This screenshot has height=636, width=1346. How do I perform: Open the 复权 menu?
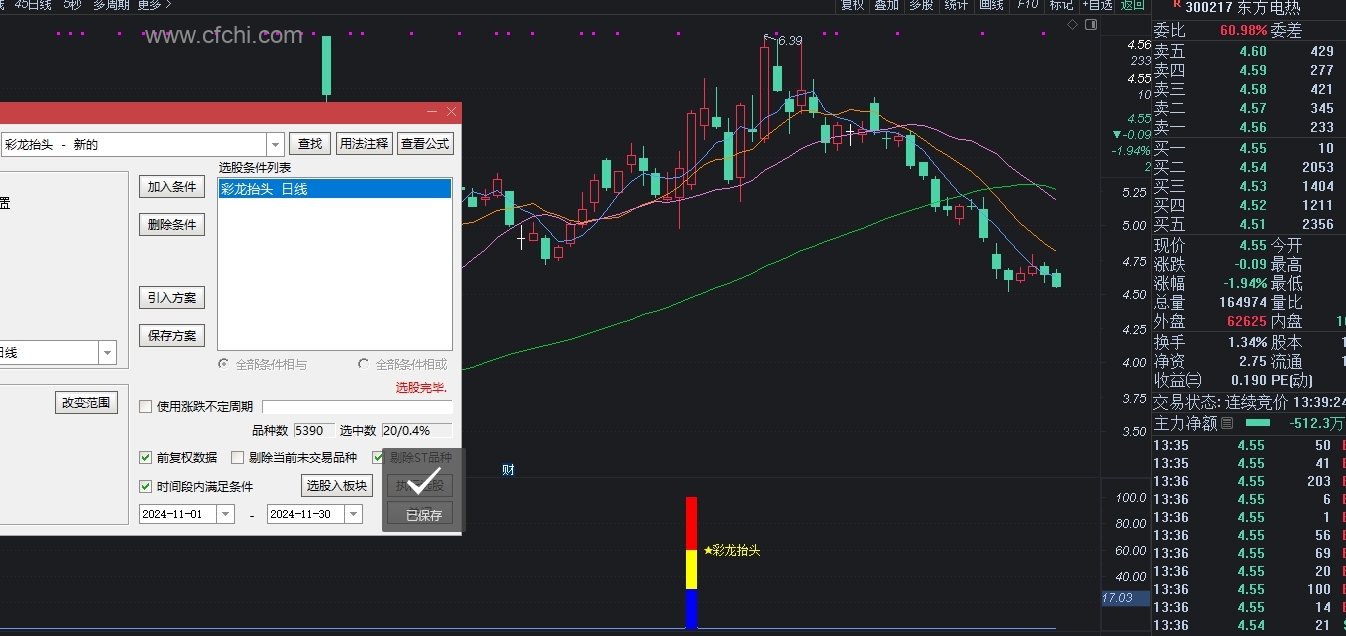pyautogui.click(x=852, y=5)
